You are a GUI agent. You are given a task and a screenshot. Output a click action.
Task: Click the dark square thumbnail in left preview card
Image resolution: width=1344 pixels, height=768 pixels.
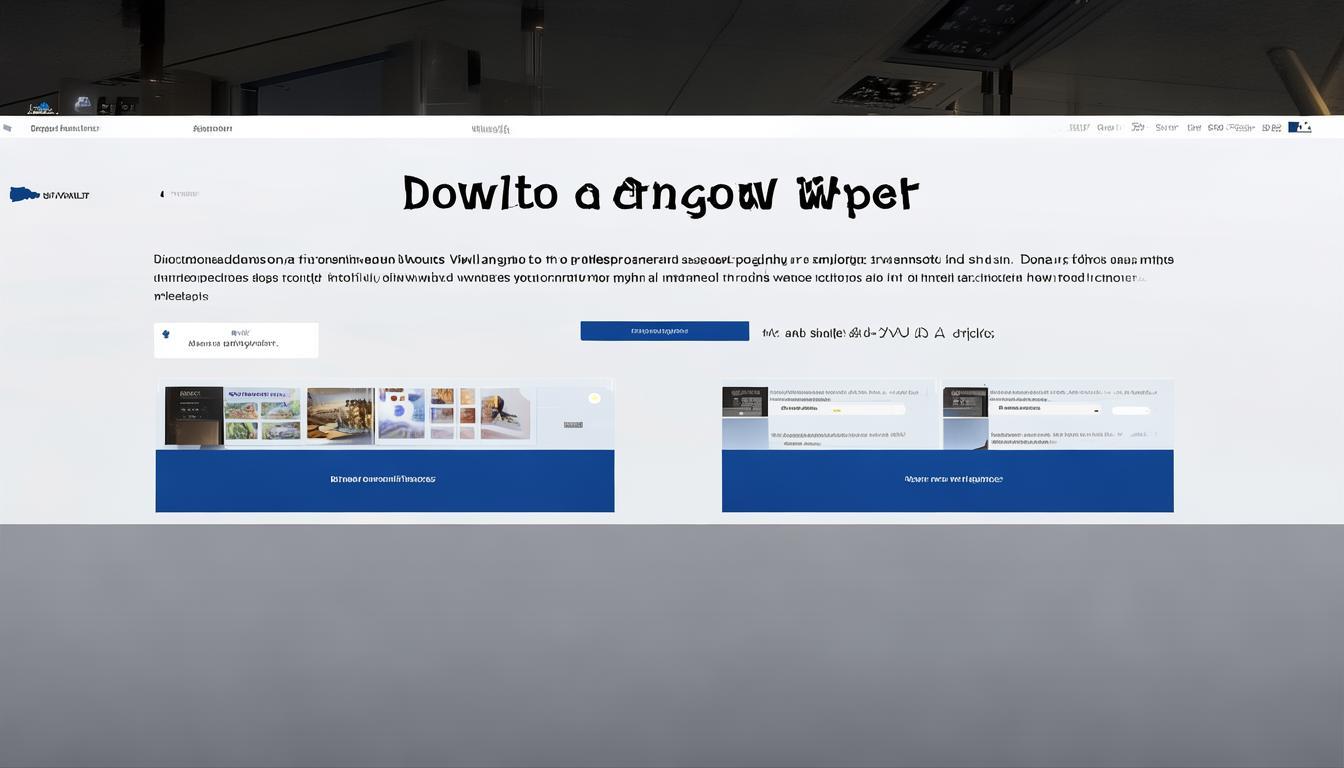tap(193, 415)
